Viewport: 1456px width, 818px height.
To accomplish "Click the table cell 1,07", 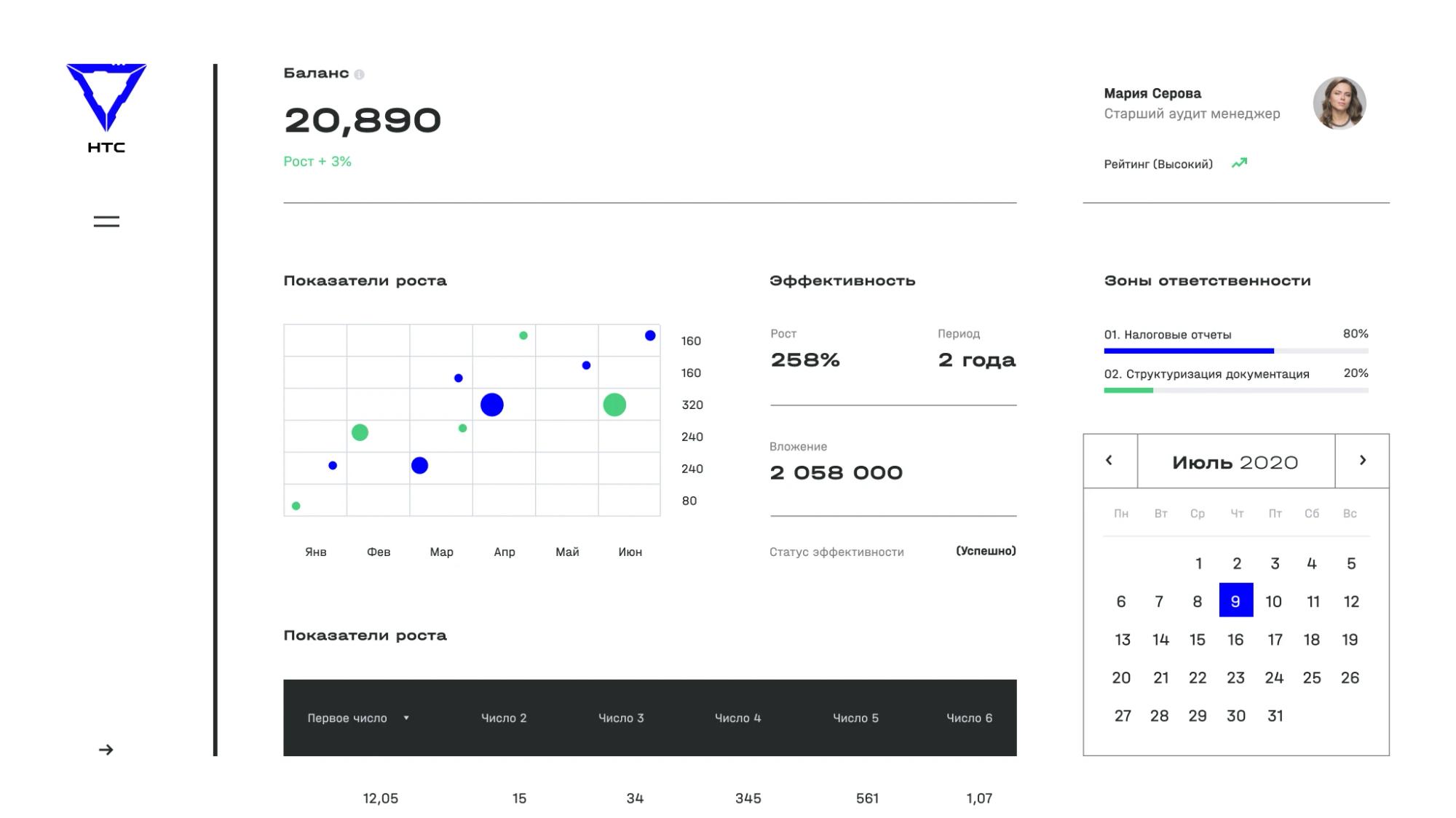I will (x=979, y=798).
